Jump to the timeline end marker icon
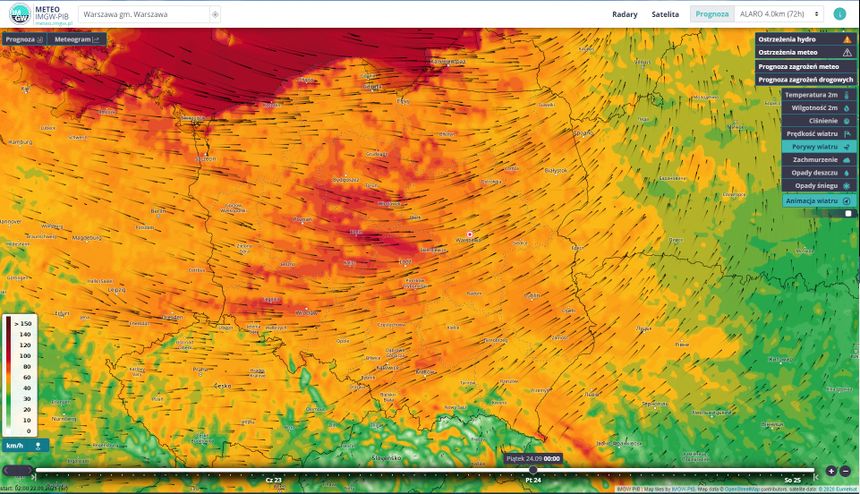860x494 pixels. 817,478
